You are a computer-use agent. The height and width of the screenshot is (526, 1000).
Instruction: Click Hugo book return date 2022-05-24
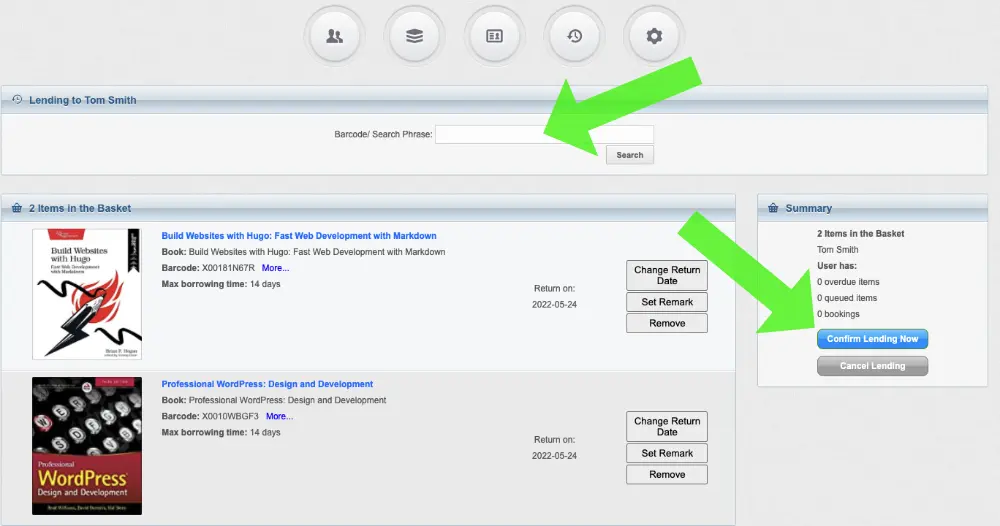554,305
